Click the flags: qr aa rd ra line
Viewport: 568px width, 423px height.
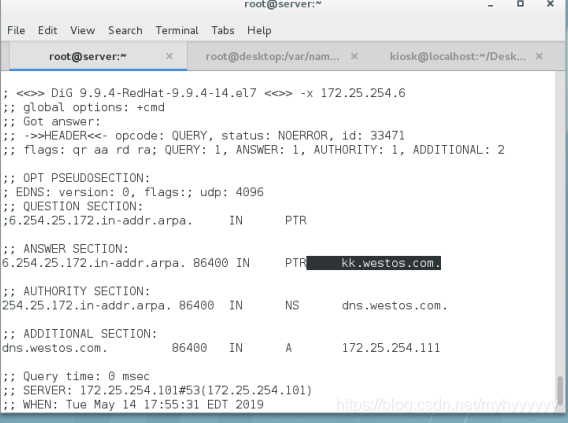254,150
